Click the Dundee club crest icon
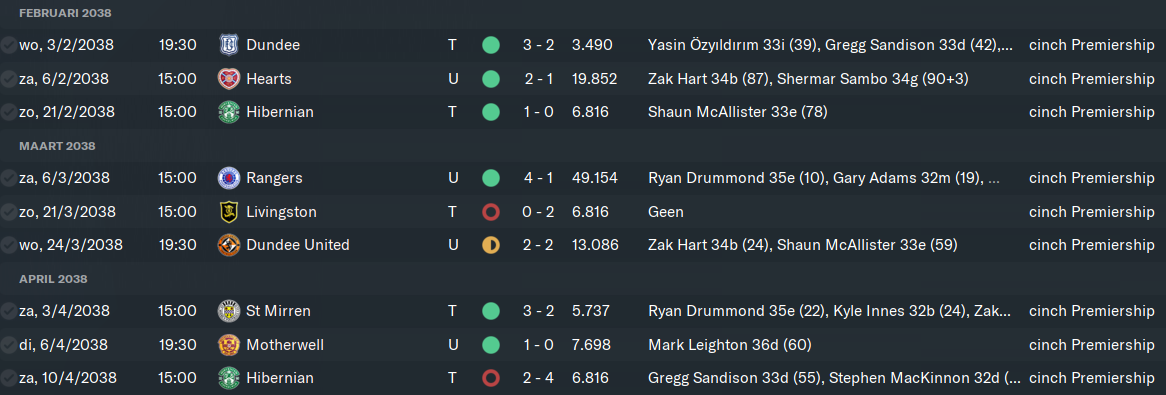The width and height of the screenshot is (1166, 395). pos(228,45)
